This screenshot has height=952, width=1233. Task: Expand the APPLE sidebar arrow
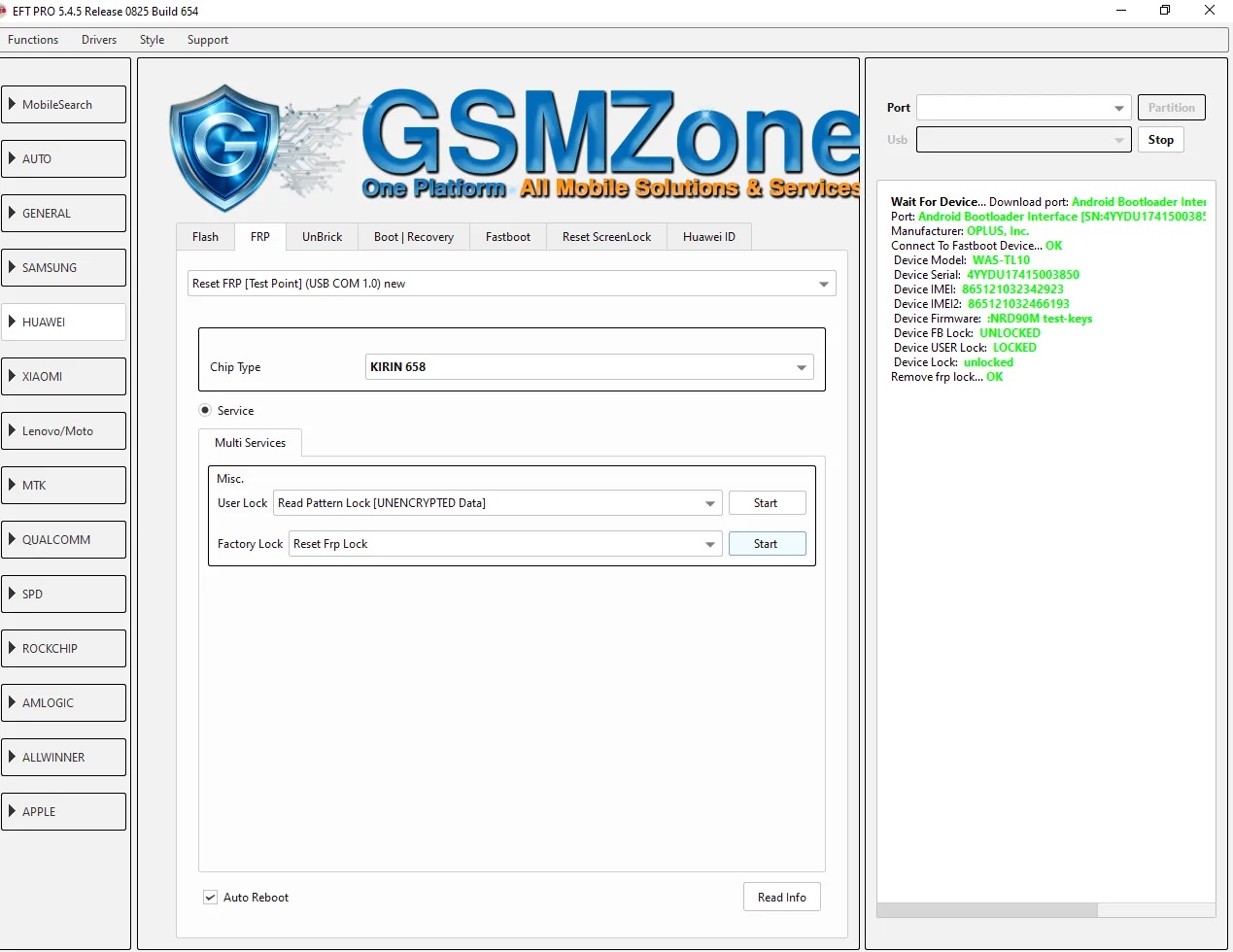point(13,811)
